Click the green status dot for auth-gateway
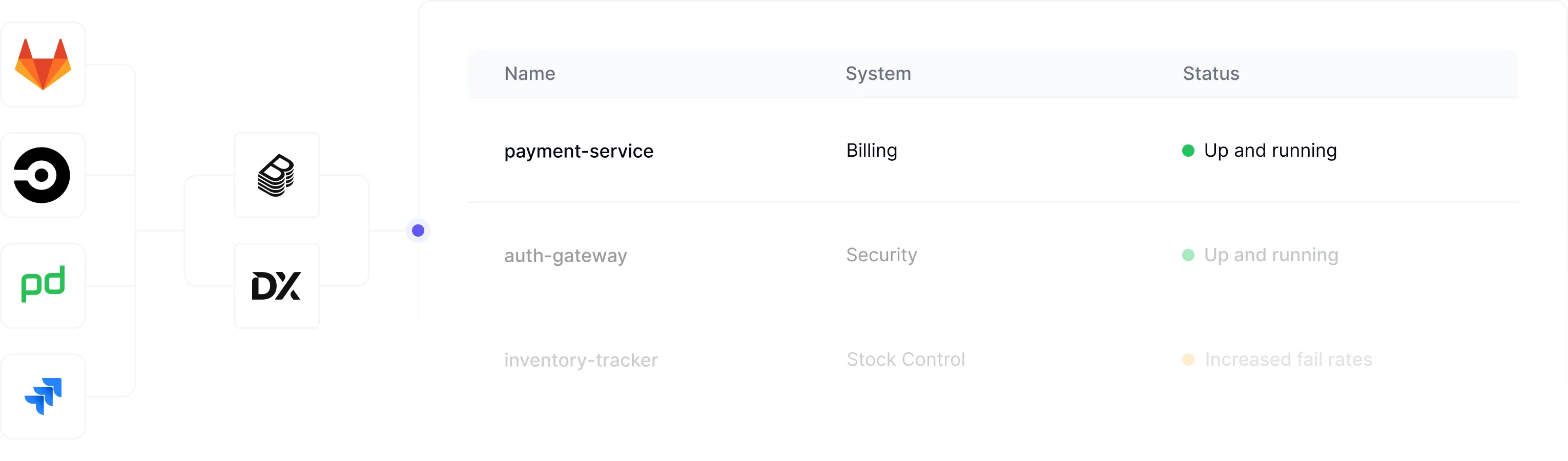The width and height of the screenshot is (1568, 461). click(x=1188, y=255)
